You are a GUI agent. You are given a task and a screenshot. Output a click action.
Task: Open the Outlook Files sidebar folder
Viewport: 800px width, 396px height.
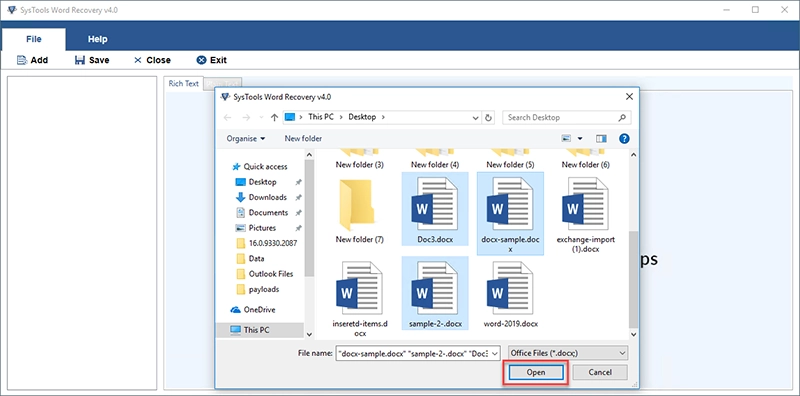coord(265,274)
